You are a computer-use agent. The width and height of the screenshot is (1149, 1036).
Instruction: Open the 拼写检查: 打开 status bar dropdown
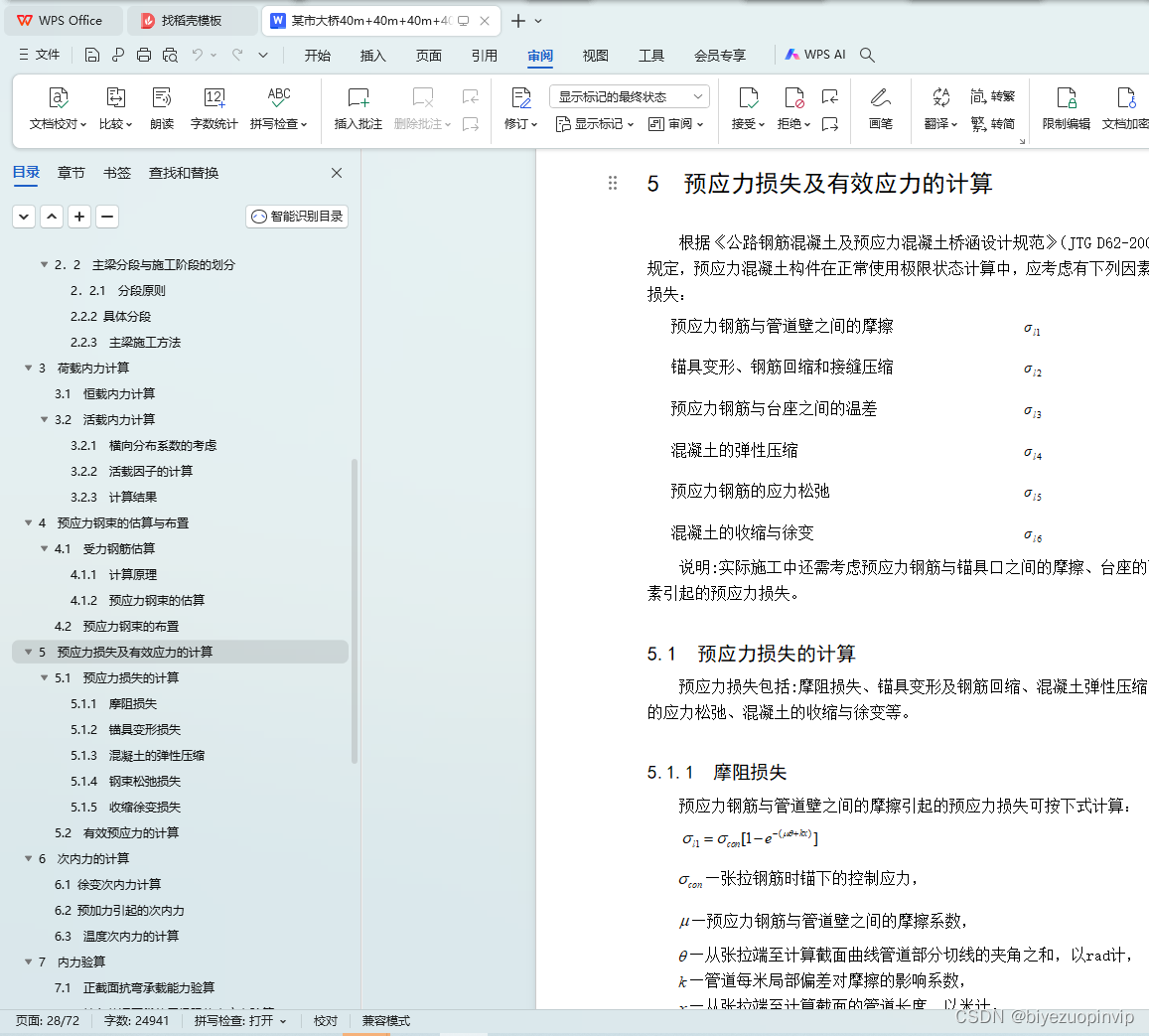pyautogui.click(x=240, y=1021)
